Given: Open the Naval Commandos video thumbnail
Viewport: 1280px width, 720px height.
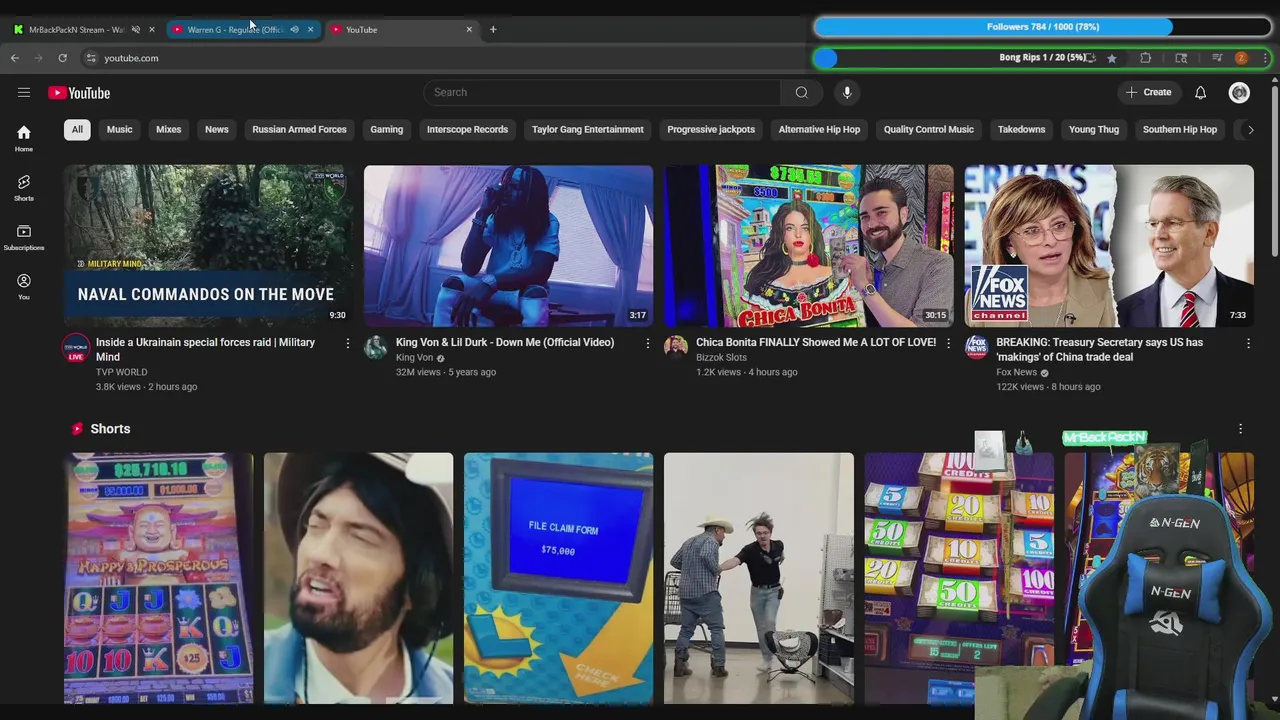Looking at the screenshot, I should click(208, 246).
